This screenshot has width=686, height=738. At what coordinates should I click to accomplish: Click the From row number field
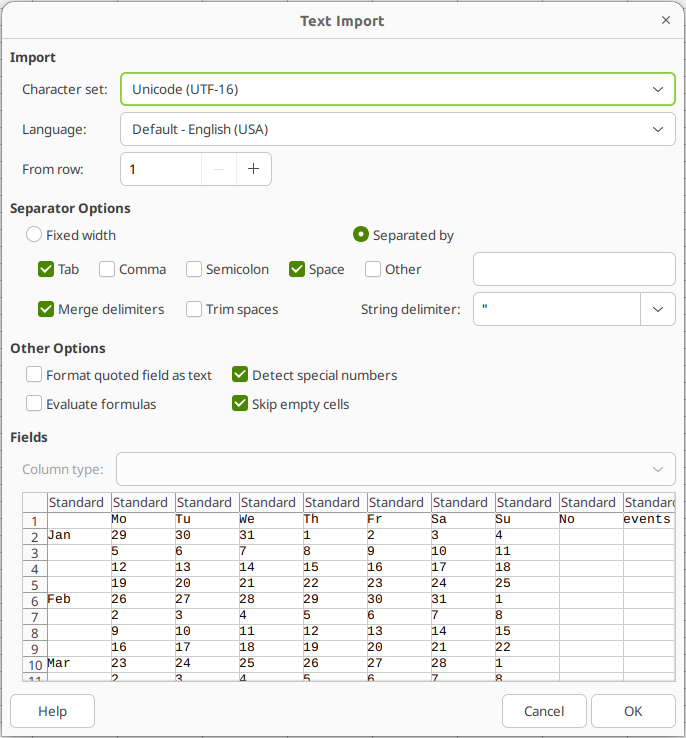(161, 169)
